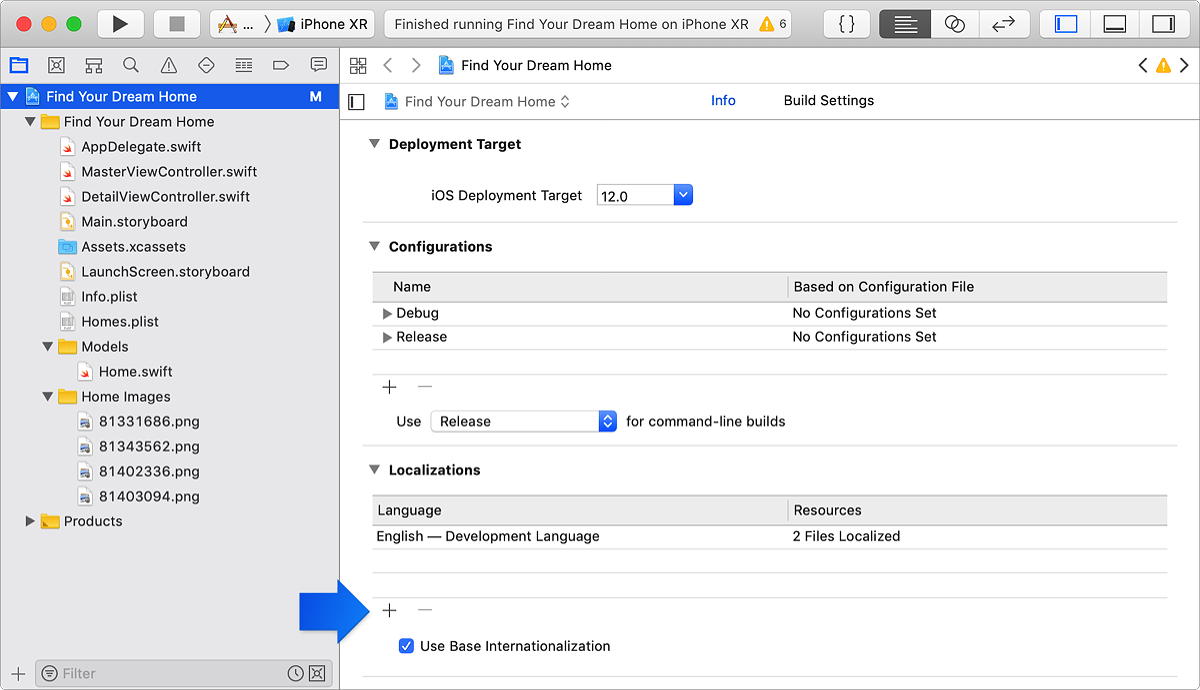
Task: Switch to the Info tab
Action: pyautogui.click(x=723, y=100)
